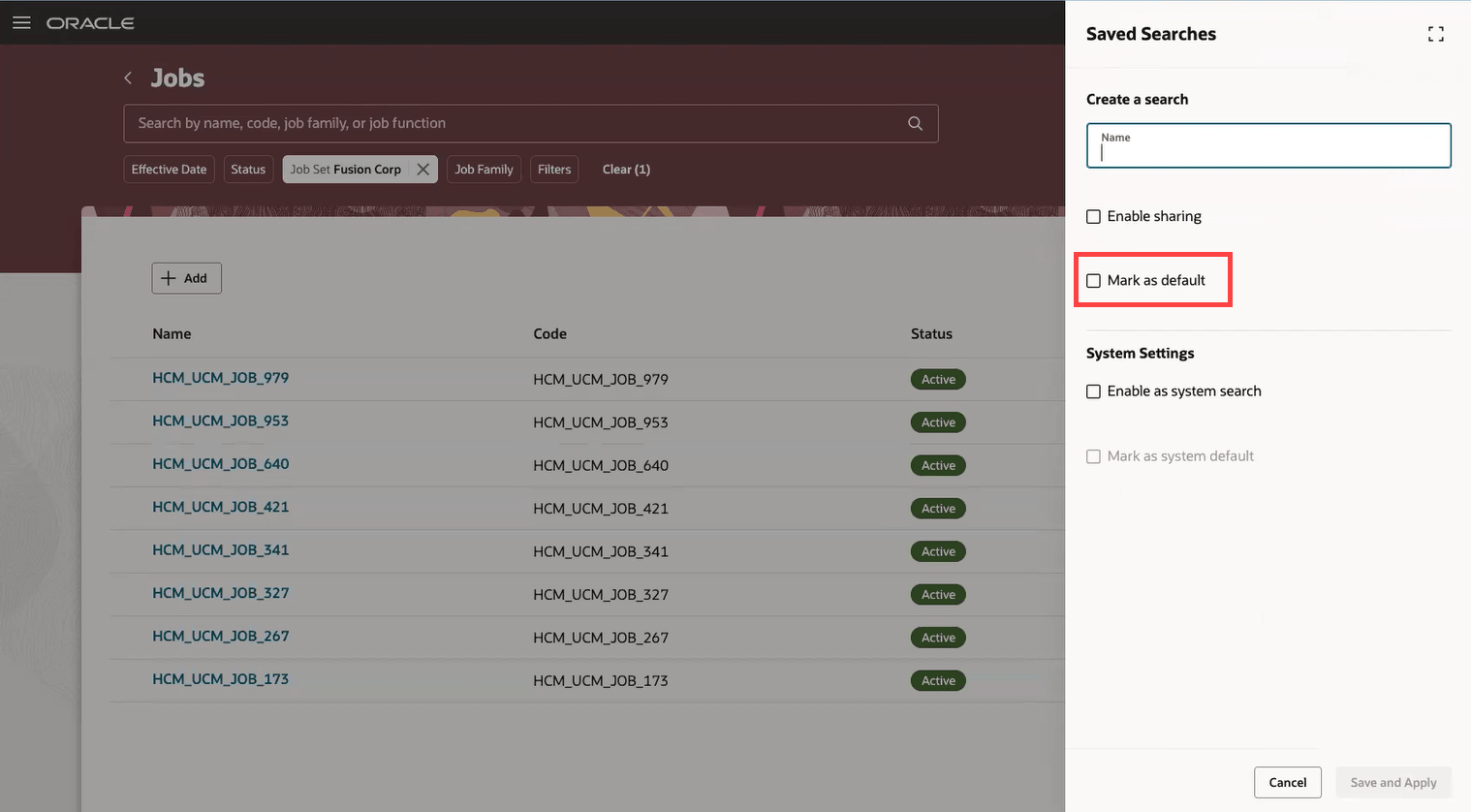Open the Job Family filter
The height and width of the screenshot is (812, 1471).
click(484, 169)
